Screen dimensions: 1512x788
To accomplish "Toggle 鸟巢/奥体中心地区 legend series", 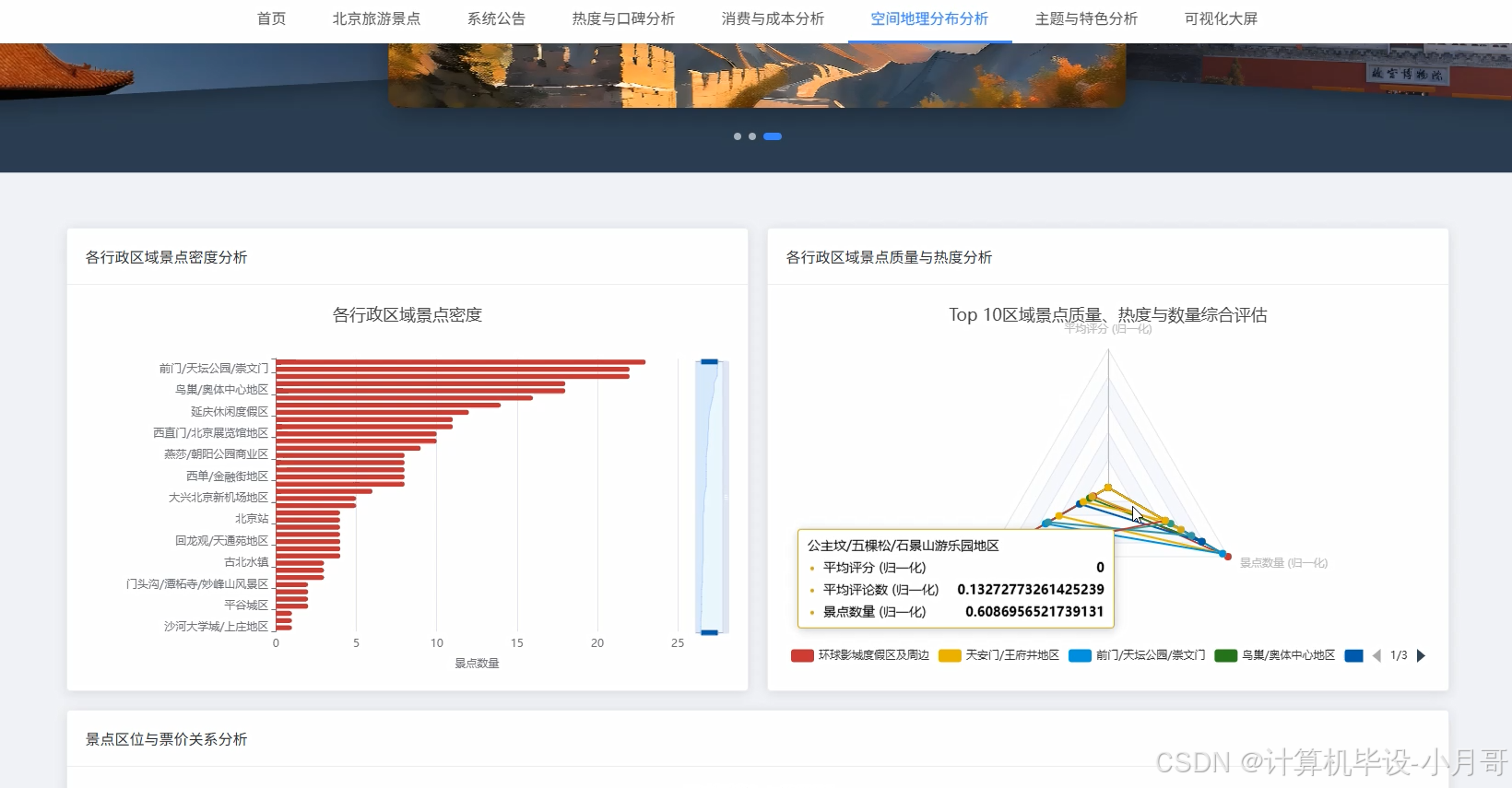I will click(x=1275, y=655).
